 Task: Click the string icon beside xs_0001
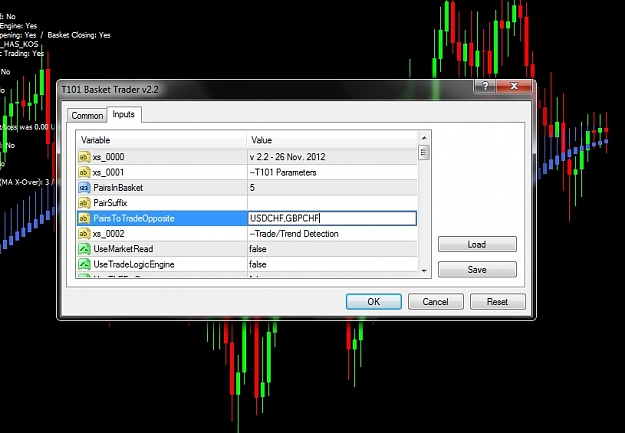(84, 172)
